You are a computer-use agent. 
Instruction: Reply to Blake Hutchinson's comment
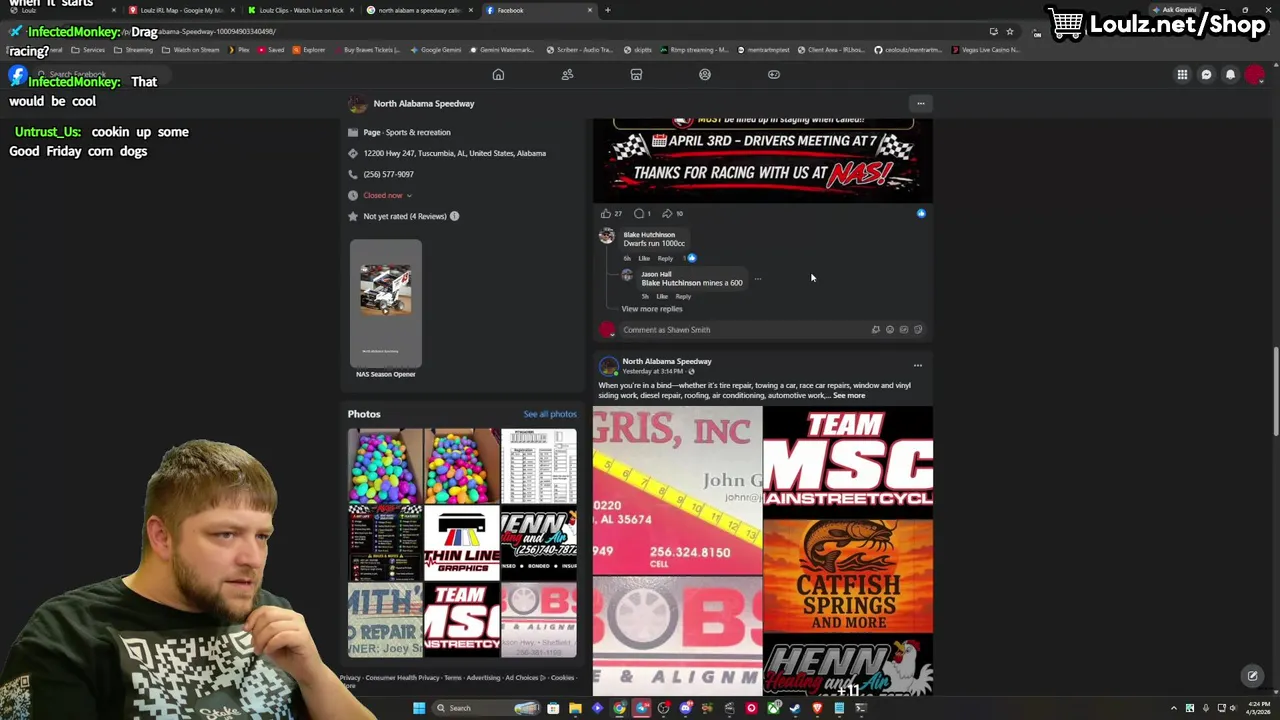click(x=665, y=258)
